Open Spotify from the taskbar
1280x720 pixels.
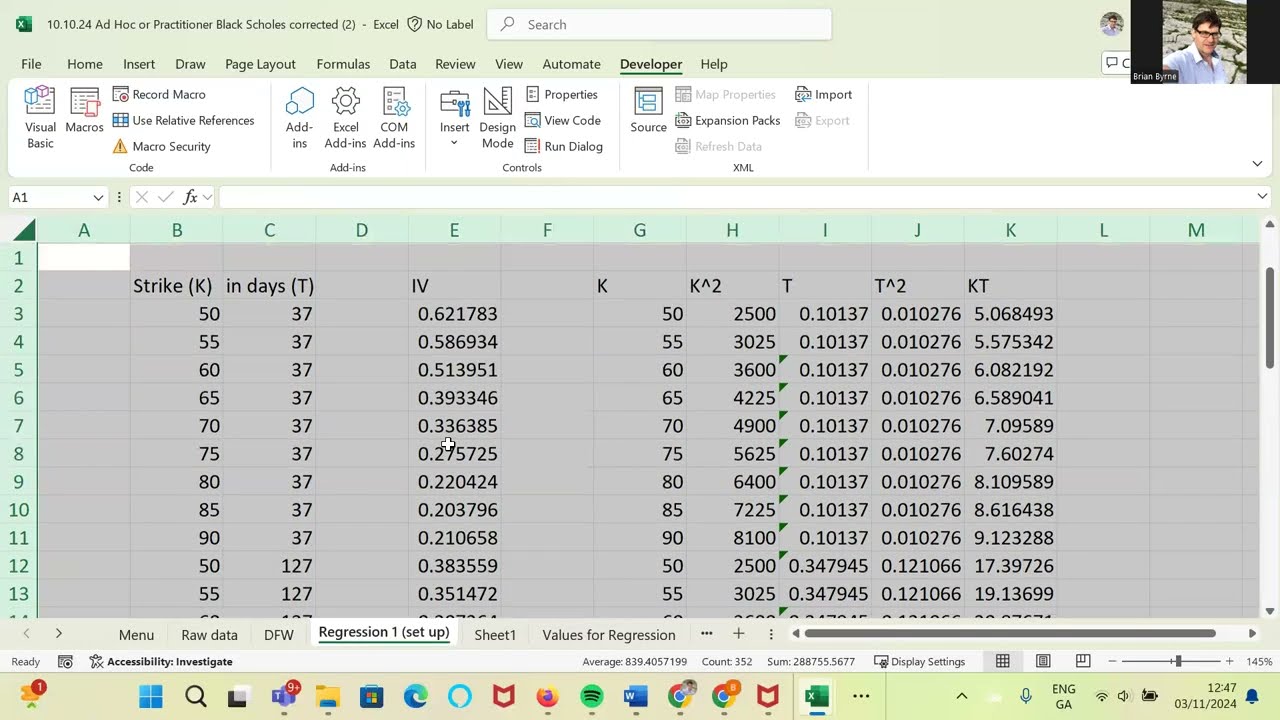tap(591, 696)
